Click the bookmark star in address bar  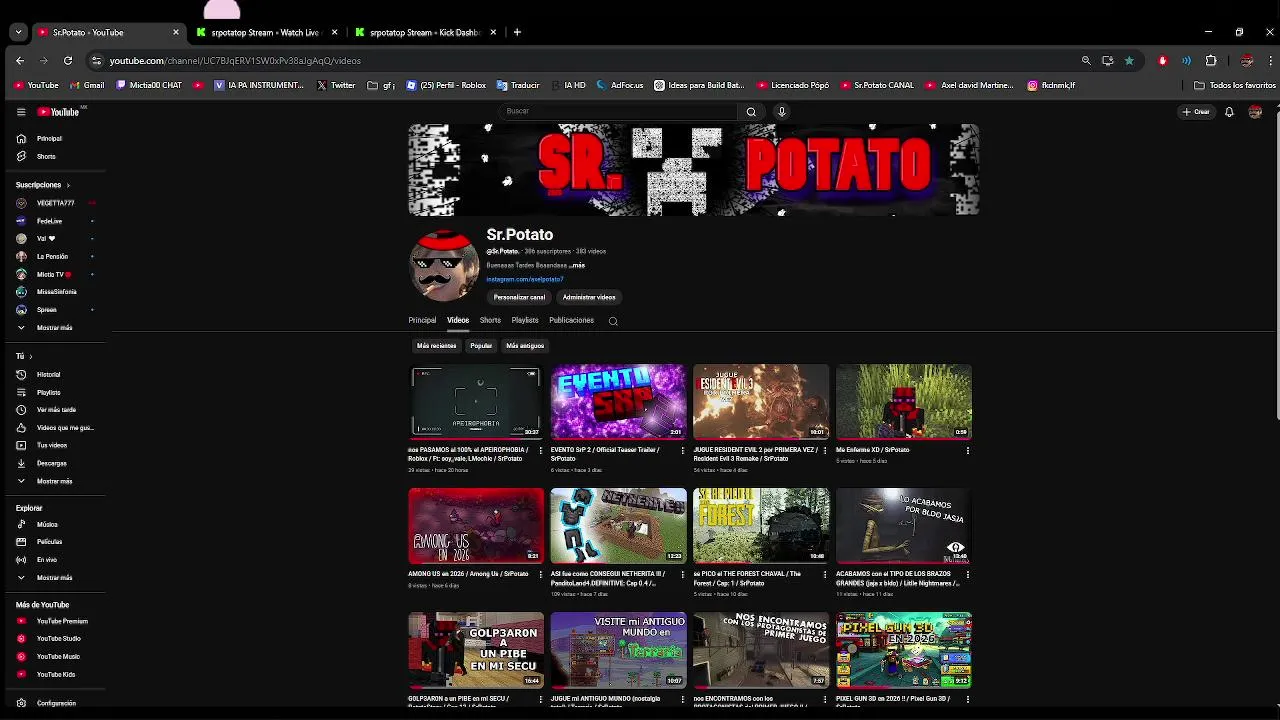[x=1129, y=60]
